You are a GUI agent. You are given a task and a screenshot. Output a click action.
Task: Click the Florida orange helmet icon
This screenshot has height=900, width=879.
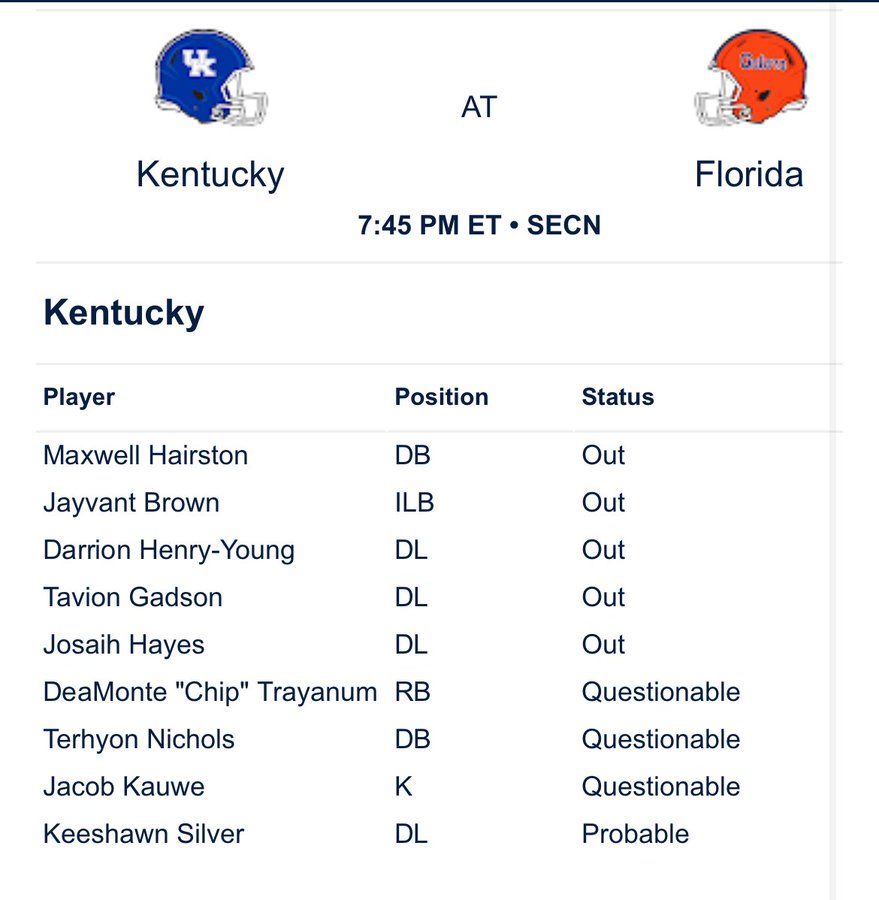[x=751, y=77]
